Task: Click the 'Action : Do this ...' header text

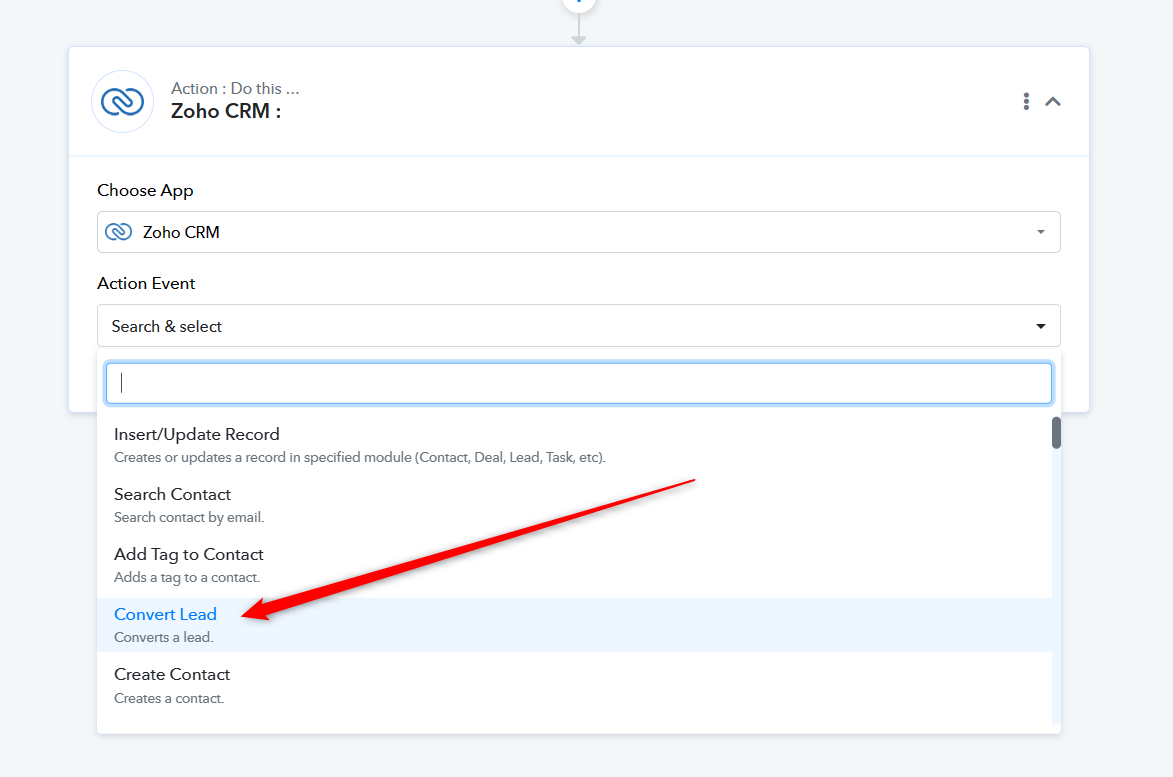Action: 235,88
